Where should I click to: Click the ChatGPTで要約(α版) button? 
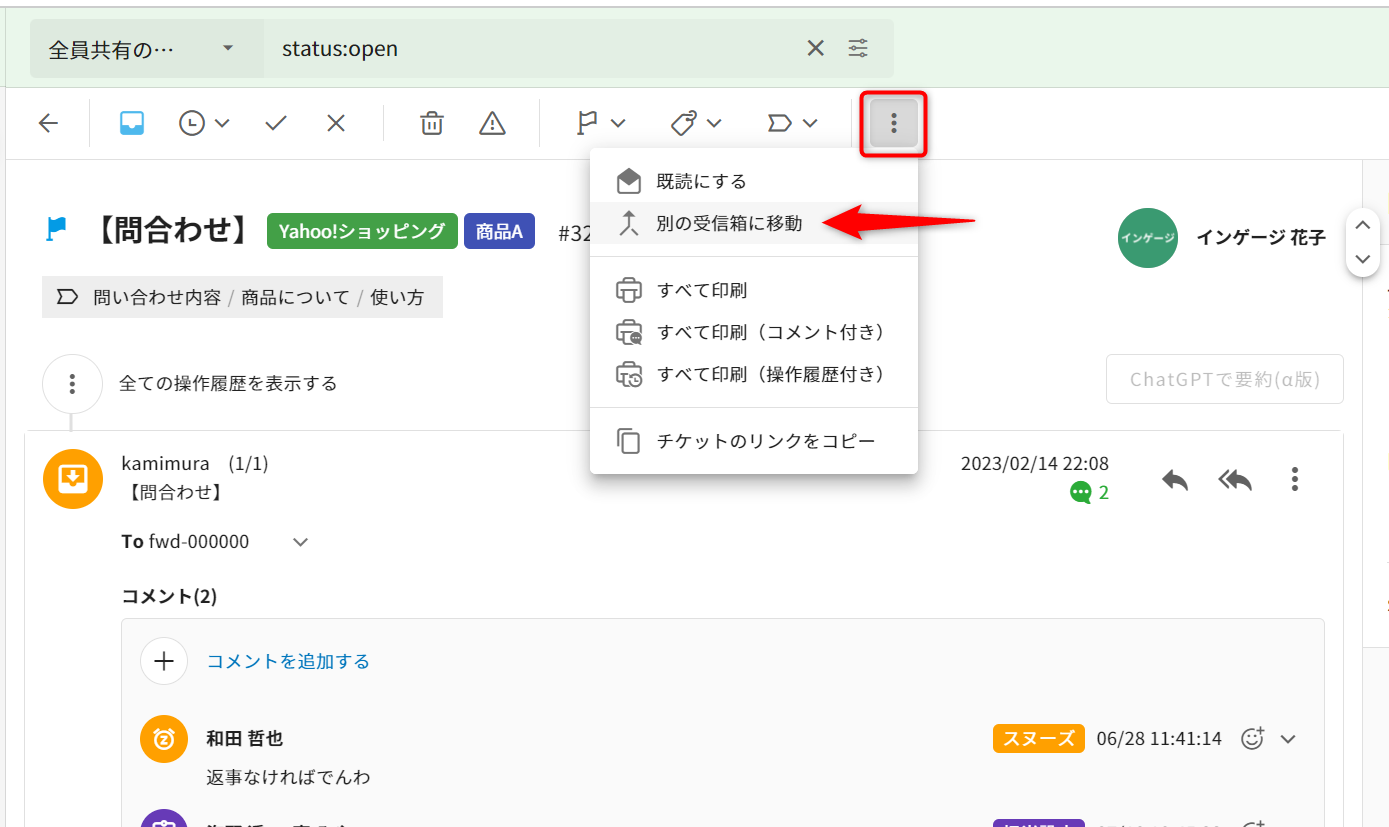[1224, 379]
